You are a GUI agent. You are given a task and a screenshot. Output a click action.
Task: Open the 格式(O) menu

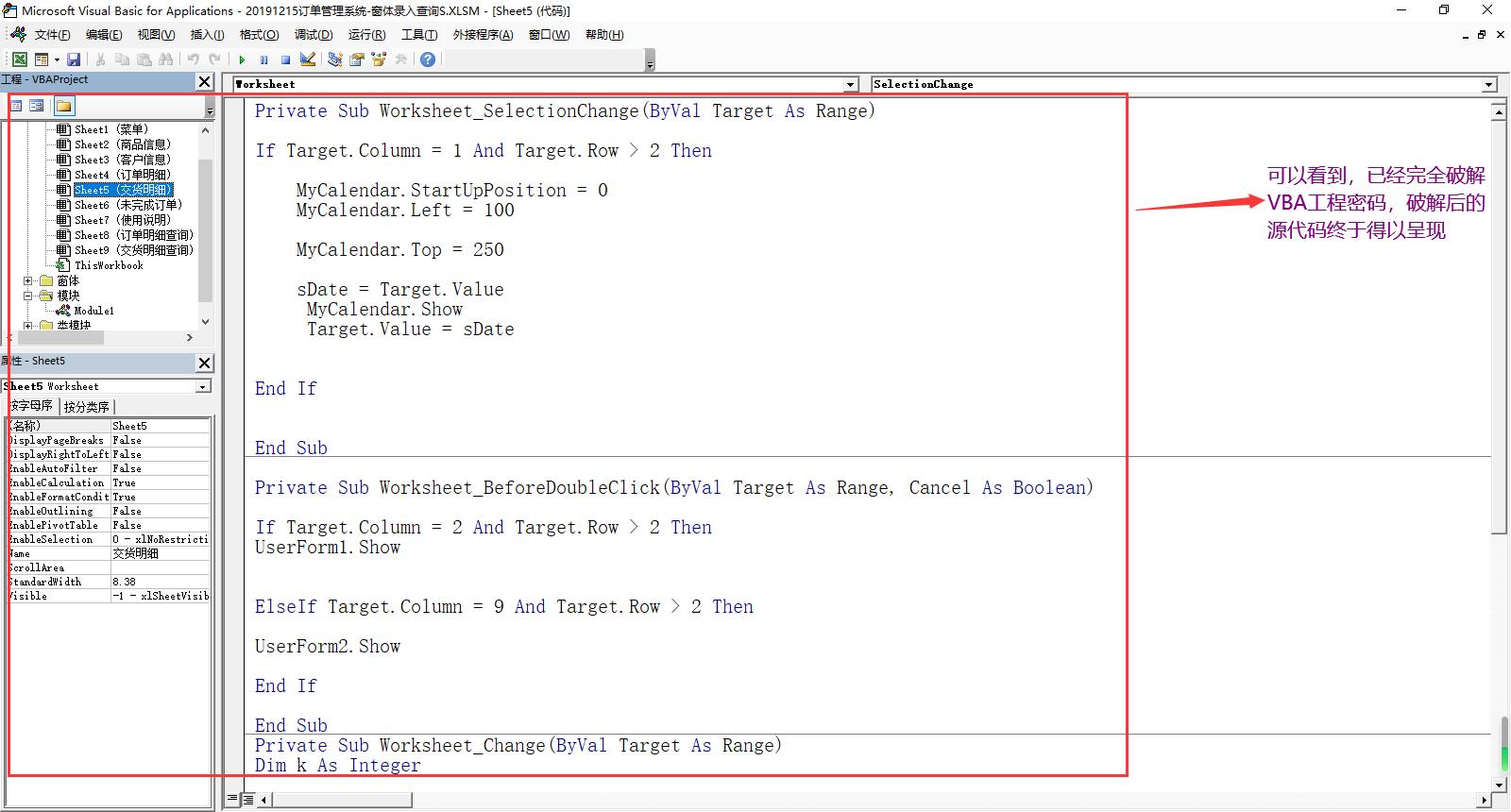tap(259, 35)
